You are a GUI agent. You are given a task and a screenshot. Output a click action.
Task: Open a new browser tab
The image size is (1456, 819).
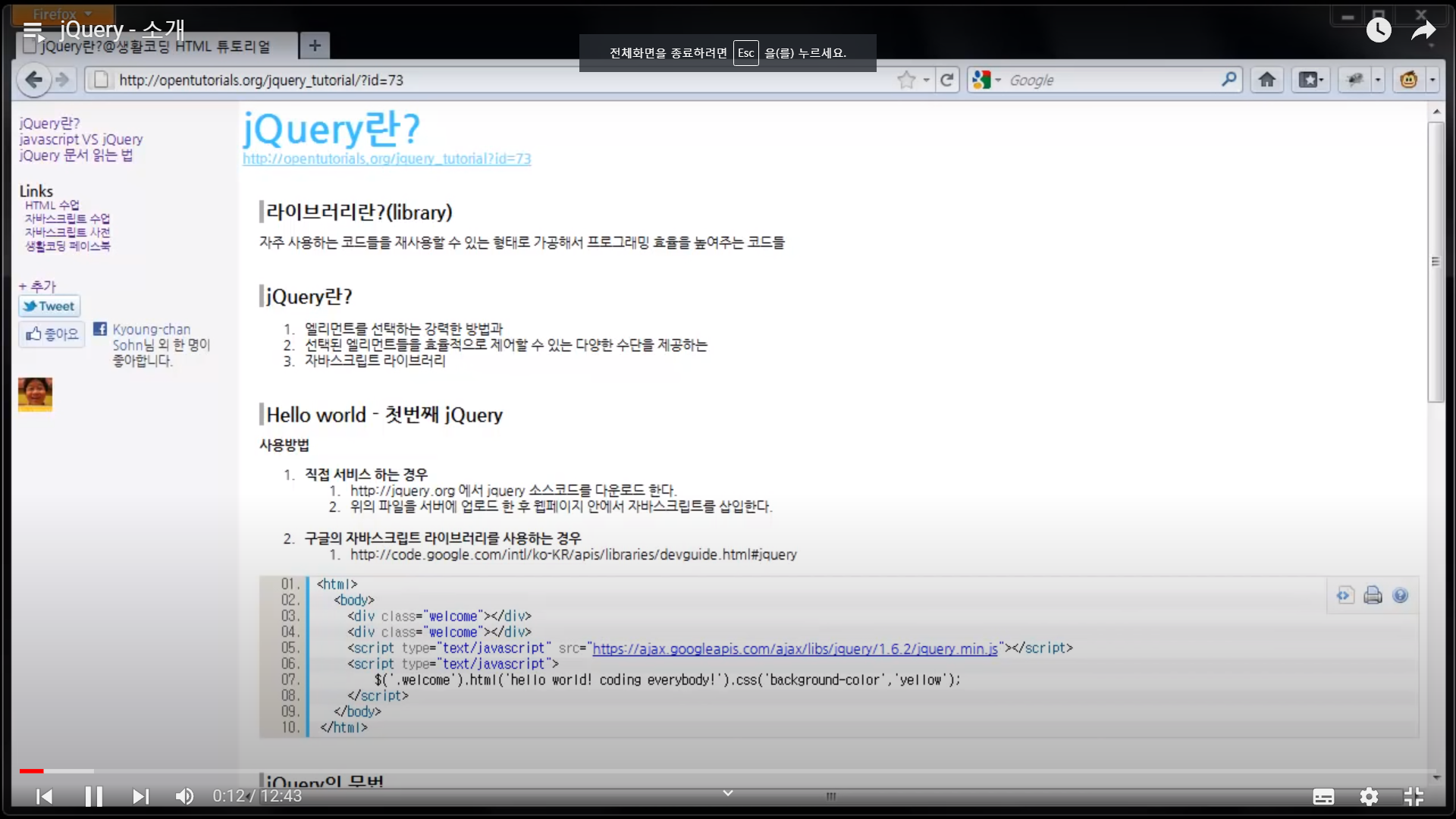[315, 45]
